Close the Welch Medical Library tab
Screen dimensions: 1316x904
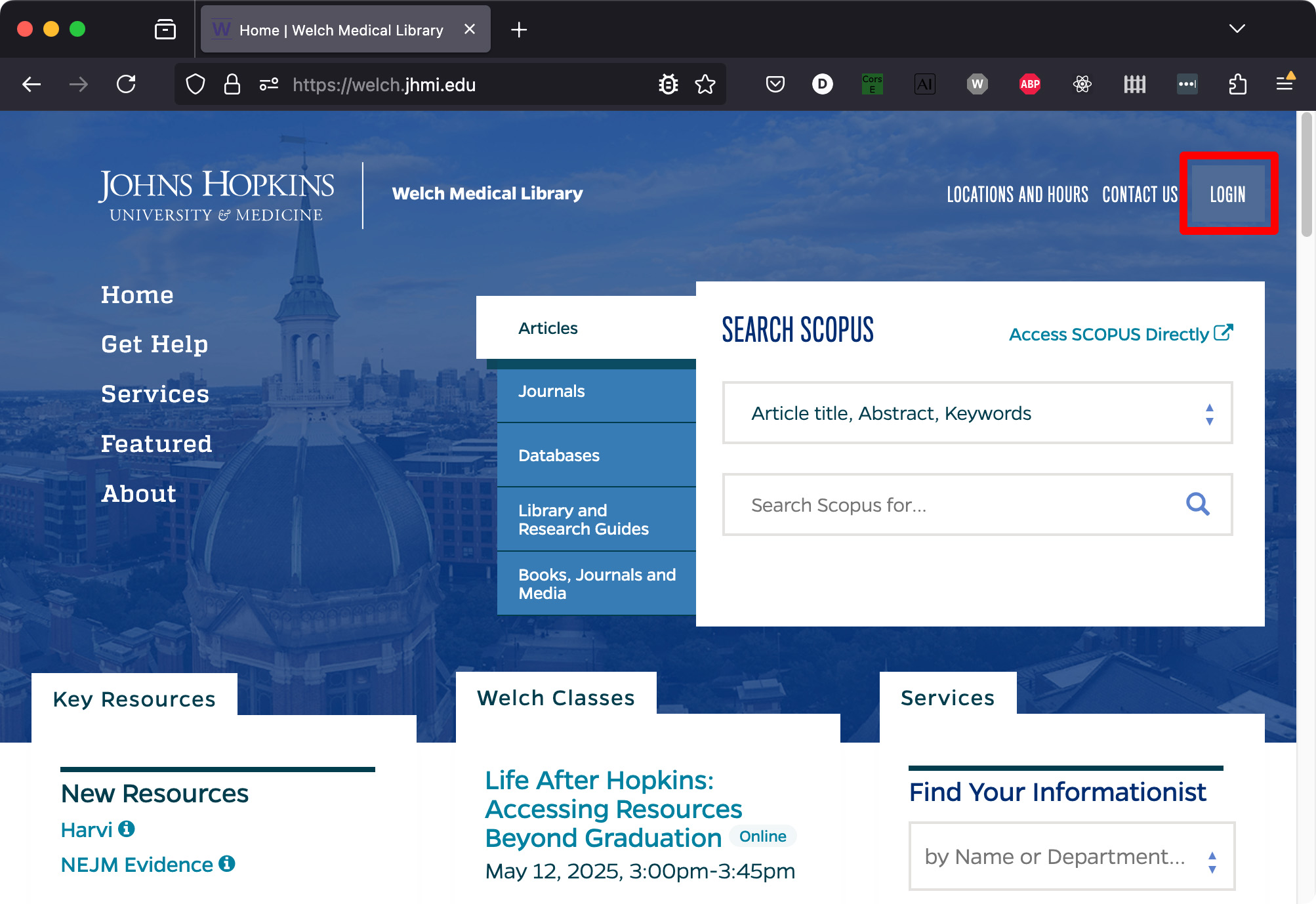coord(470,30)
